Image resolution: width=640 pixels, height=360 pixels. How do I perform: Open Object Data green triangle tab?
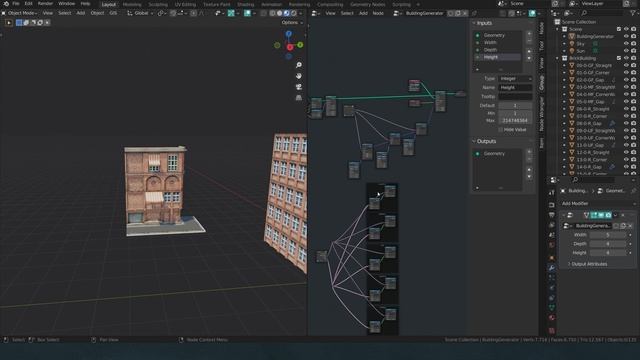[552, 308]
